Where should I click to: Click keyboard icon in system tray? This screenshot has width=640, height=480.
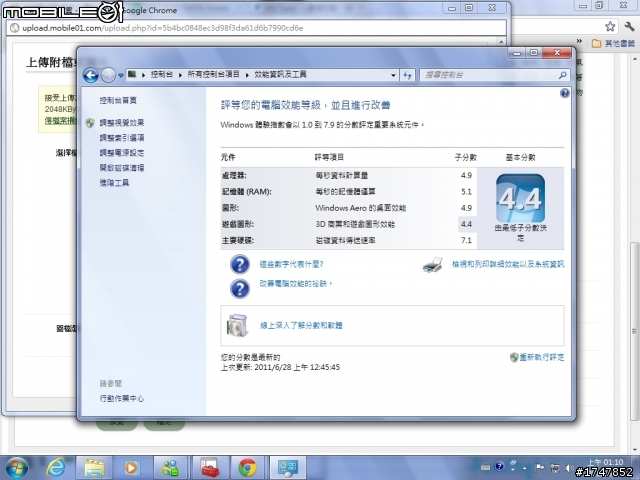point(485,467)
